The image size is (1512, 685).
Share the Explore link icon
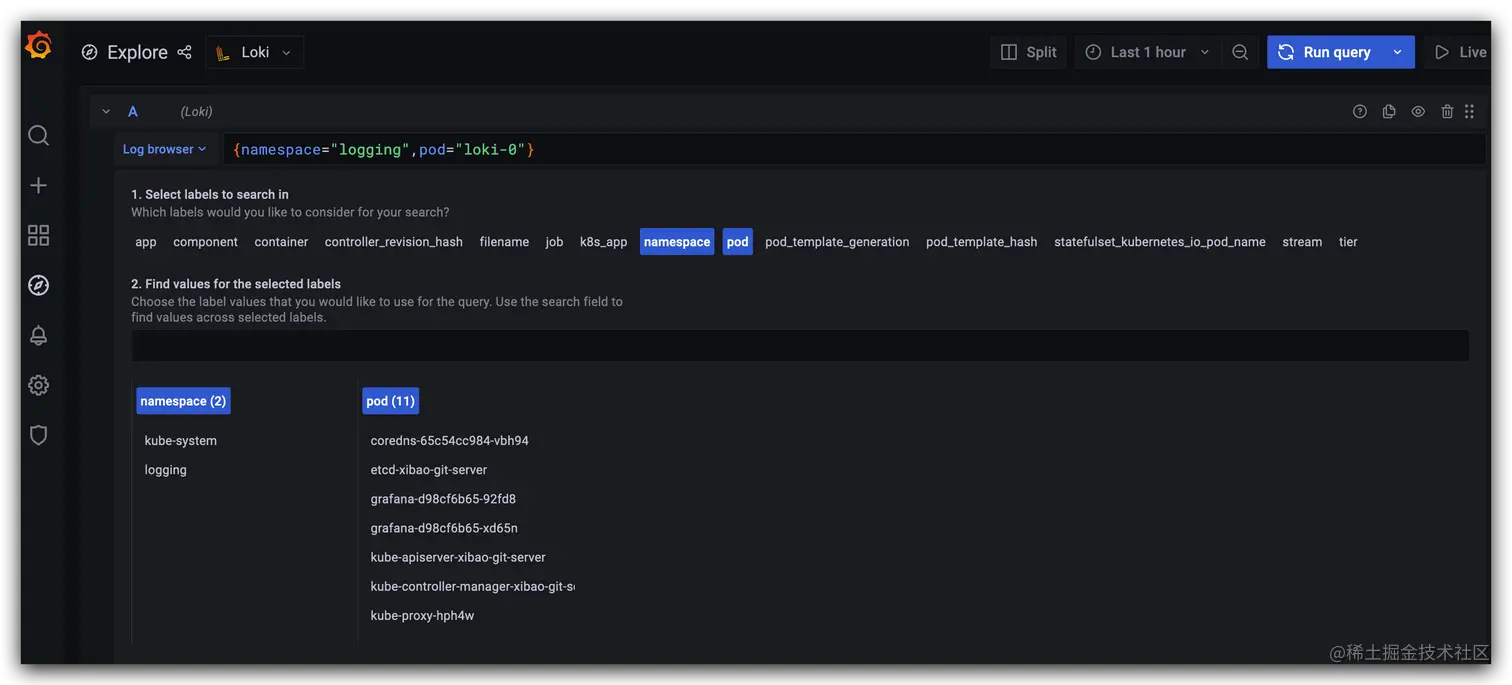(184, 52)
